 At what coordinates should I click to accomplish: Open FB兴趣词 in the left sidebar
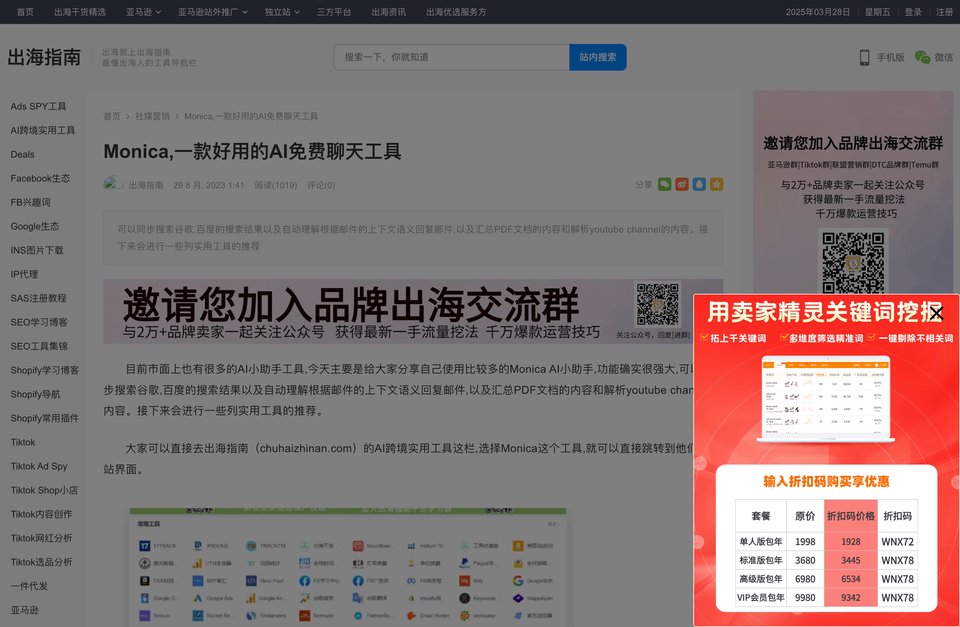(x=31, y=202)
